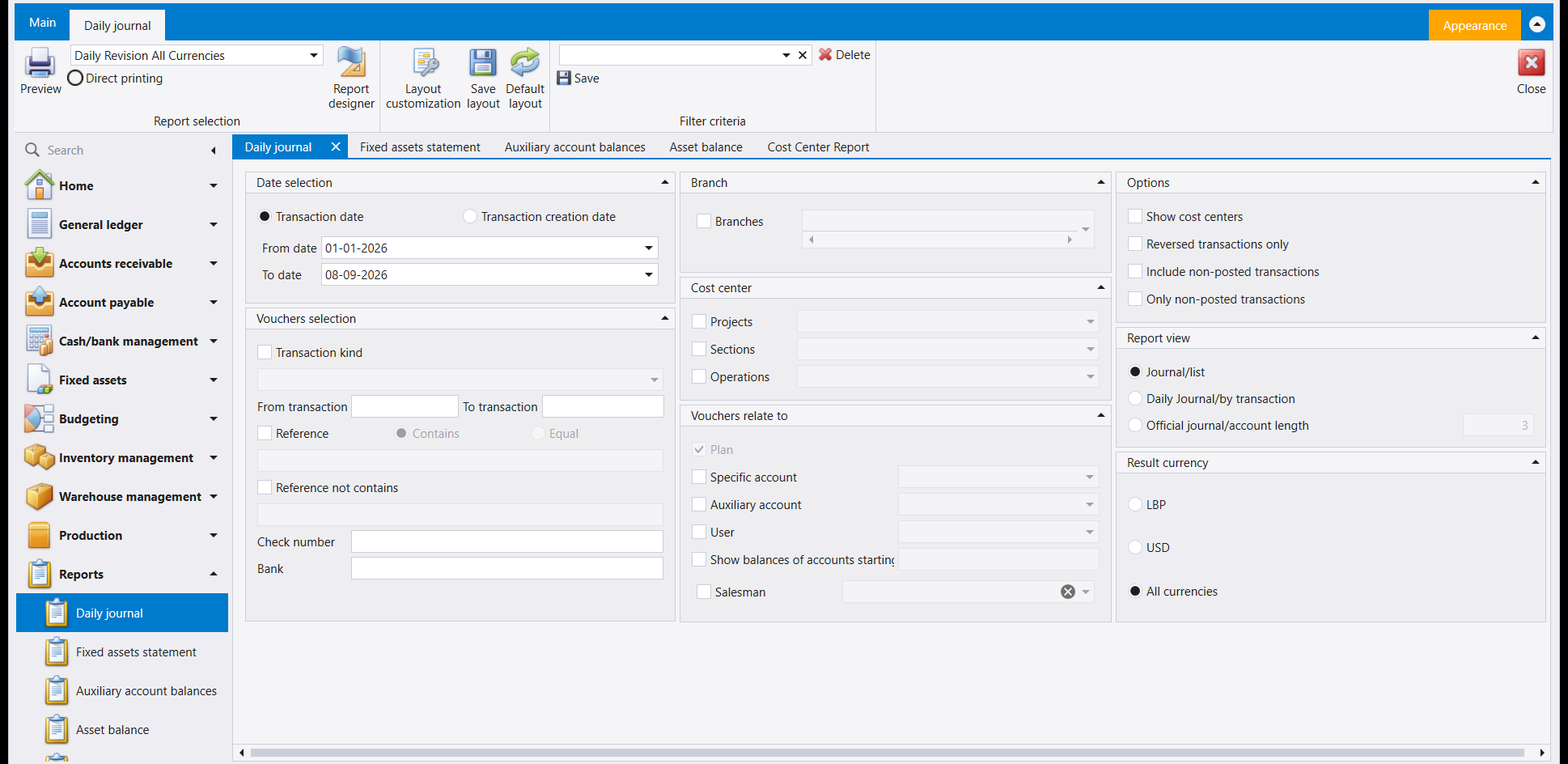Open the Inventory management icon
The width and height of the screenshot is (1568, 764).
coord(40,457)
